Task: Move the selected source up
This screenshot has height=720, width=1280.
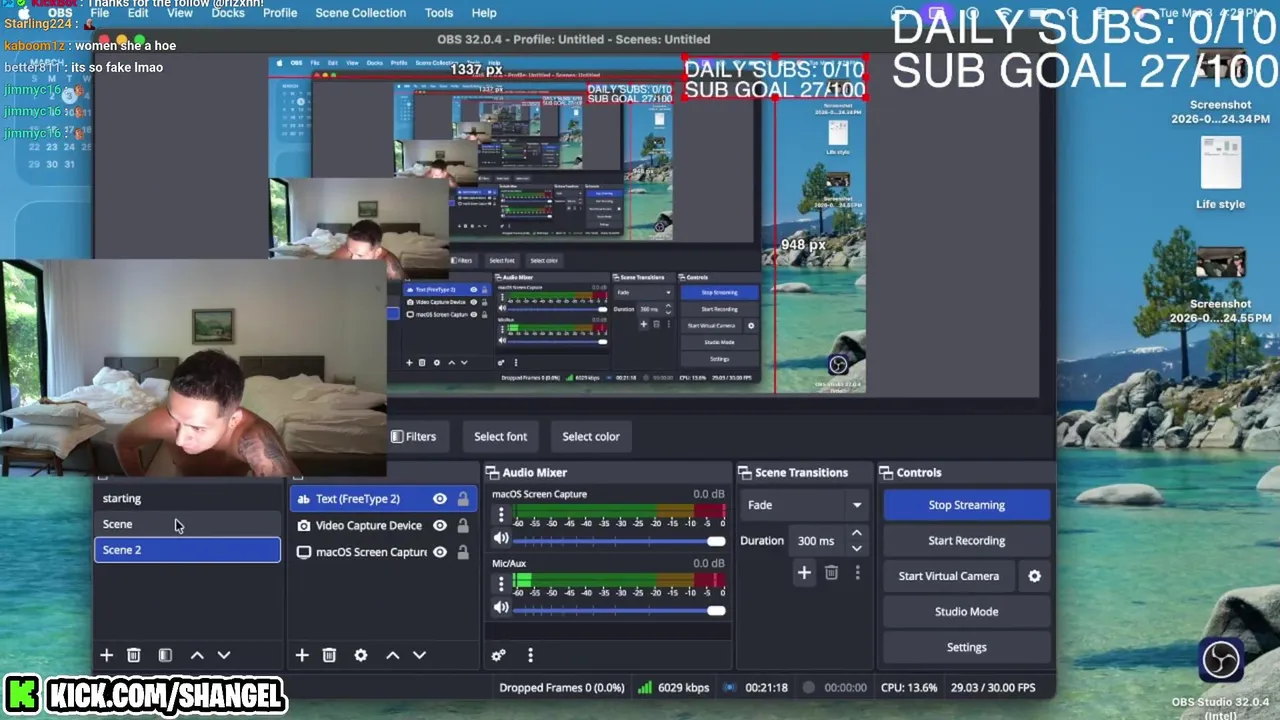Action: coord(393,655)
